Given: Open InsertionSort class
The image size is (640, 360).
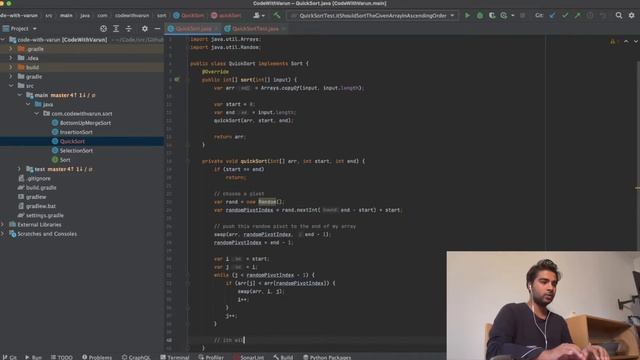Looking at the screenshot, I should point(76,132).
